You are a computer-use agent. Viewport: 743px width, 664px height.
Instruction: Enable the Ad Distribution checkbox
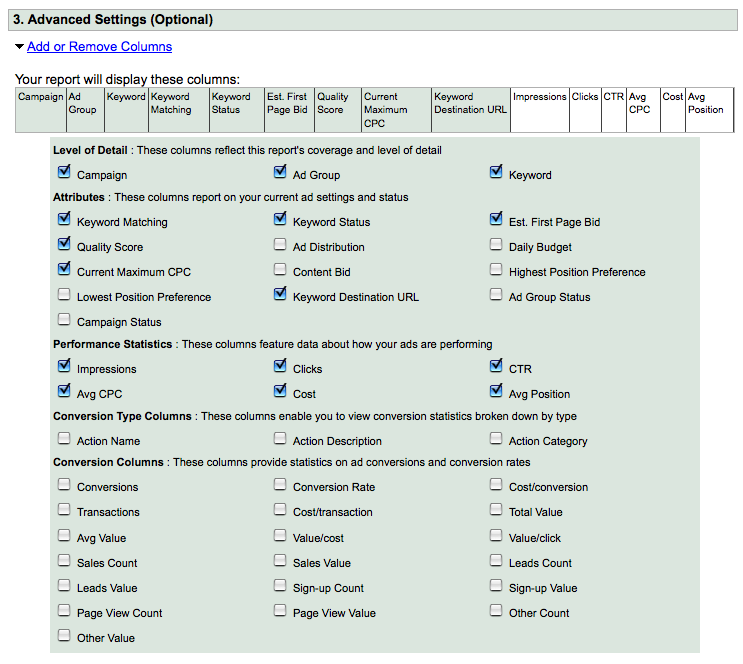tap(281, 245)
